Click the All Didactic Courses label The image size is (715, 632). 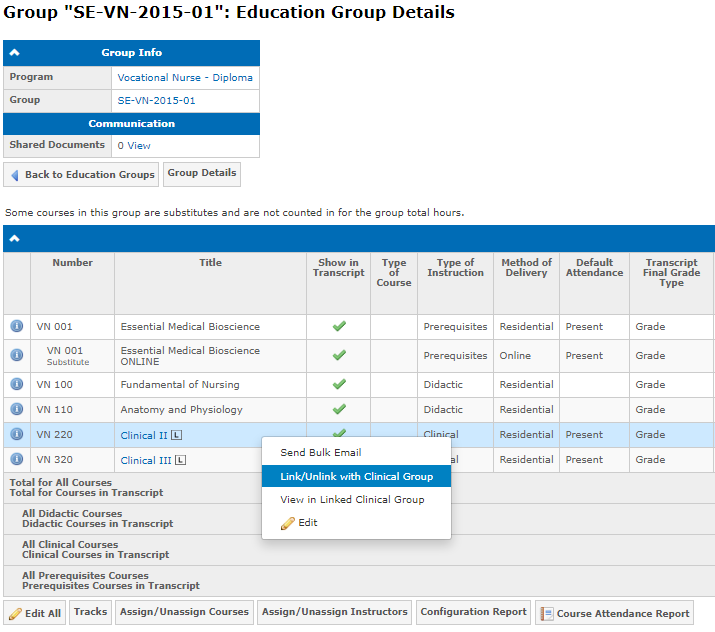[72, 513]
